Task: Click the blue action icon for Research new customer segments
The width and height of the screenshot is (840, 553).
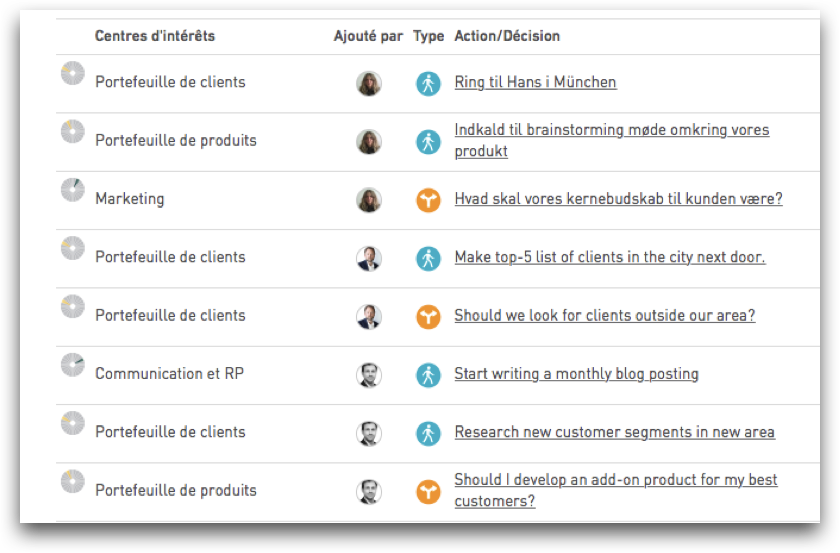Action: [428, 434]
